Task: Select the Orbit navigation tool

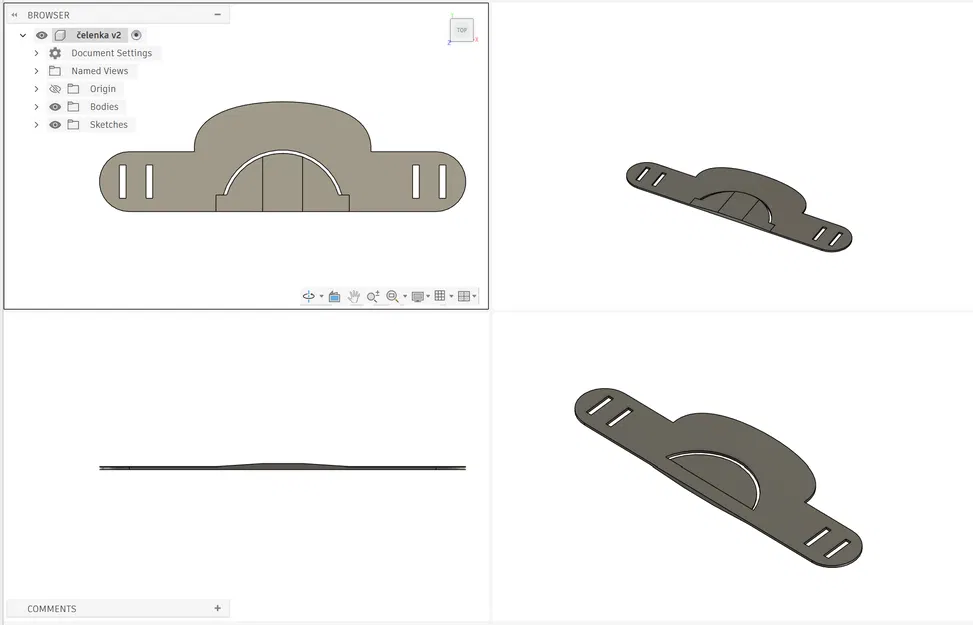Action: coord(308,296)
